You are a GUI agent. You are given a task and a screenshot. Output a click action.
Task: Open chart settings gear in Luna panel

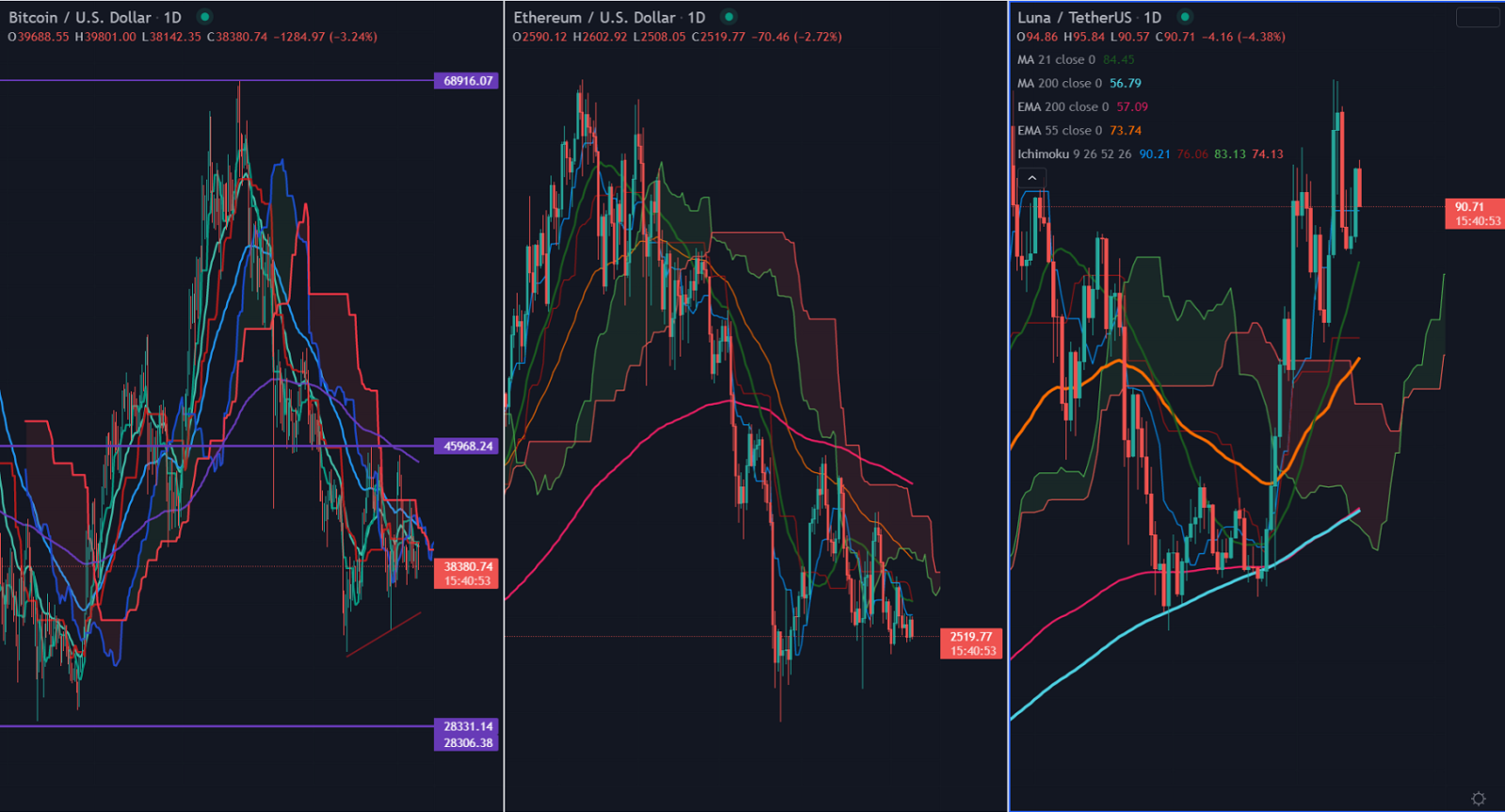point(1478,798)
